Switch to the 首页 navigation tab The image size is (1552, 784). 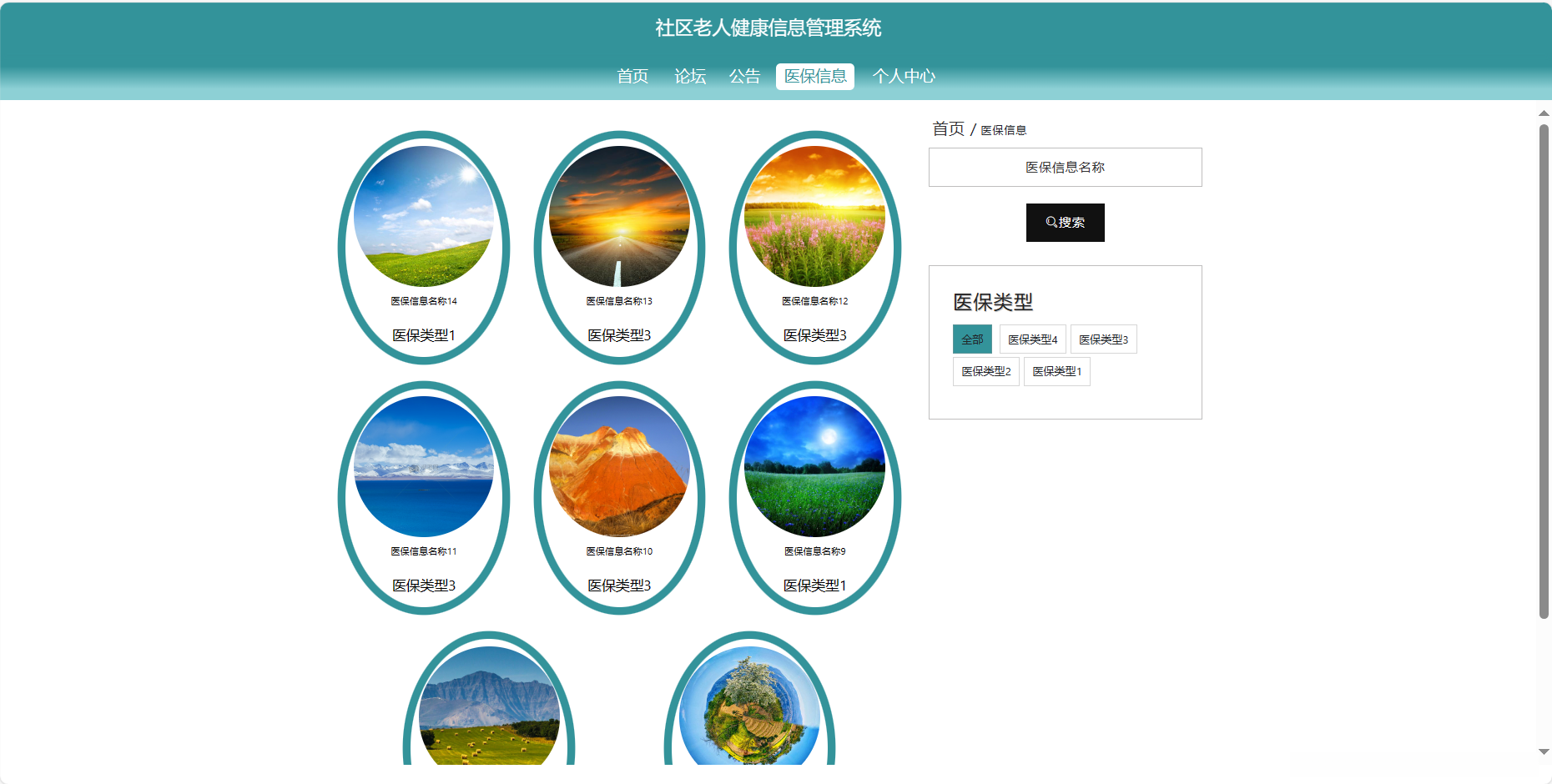coord(632,76)
